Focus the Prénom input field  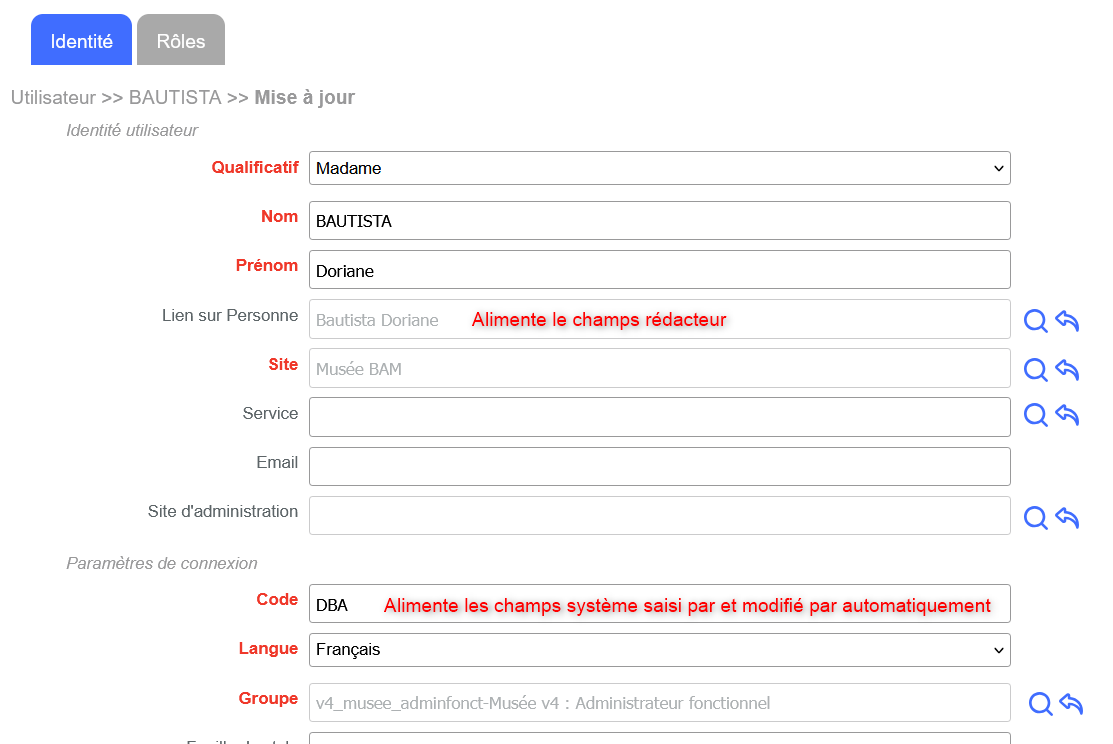659,270
